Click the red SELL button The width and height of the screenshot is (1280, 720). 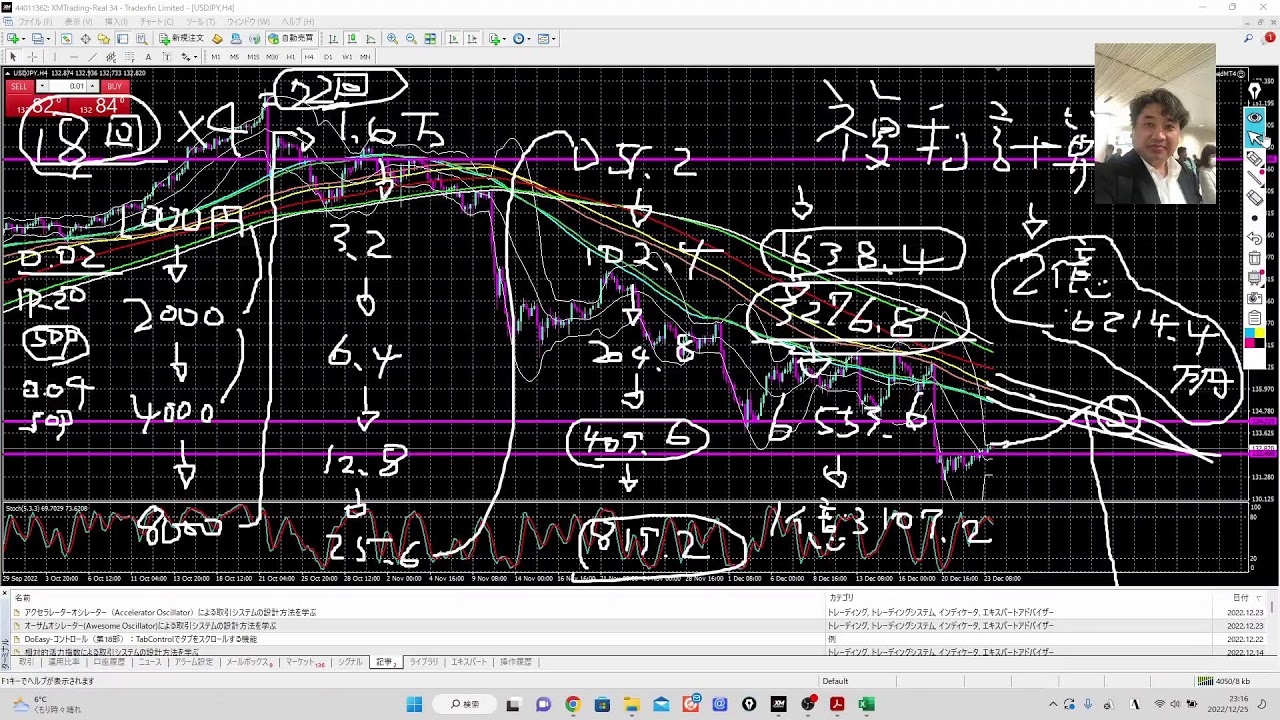tap(19, 86)
